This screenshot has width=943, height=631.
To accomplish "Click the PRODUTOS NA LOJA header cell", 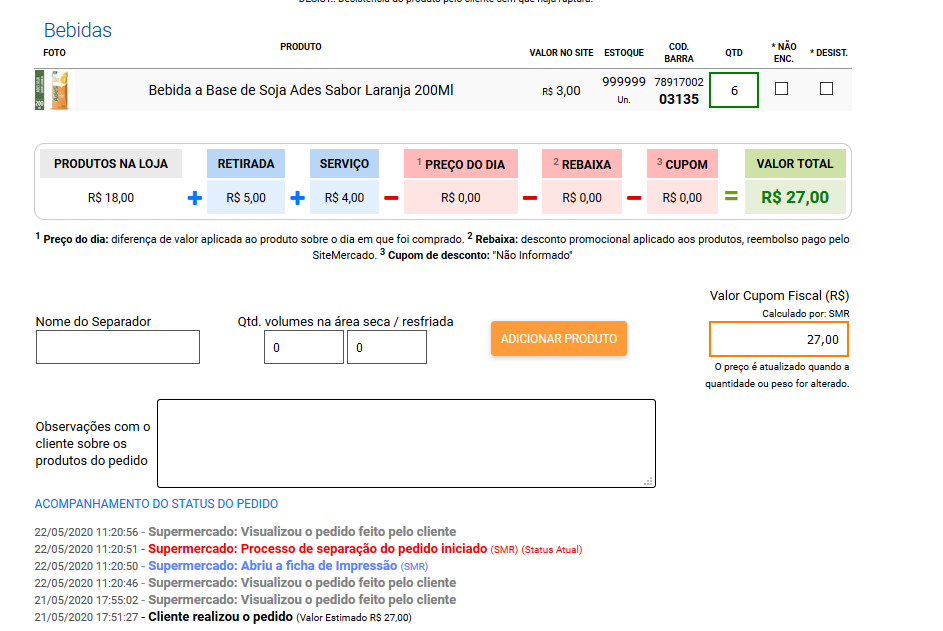I will [x=111, y=164].
